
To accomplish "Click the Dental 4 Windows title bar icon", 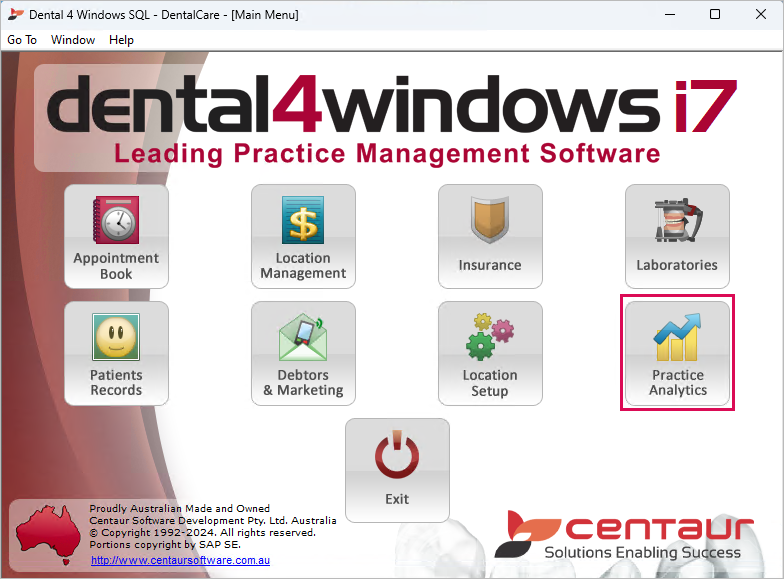I will point(16,14).
